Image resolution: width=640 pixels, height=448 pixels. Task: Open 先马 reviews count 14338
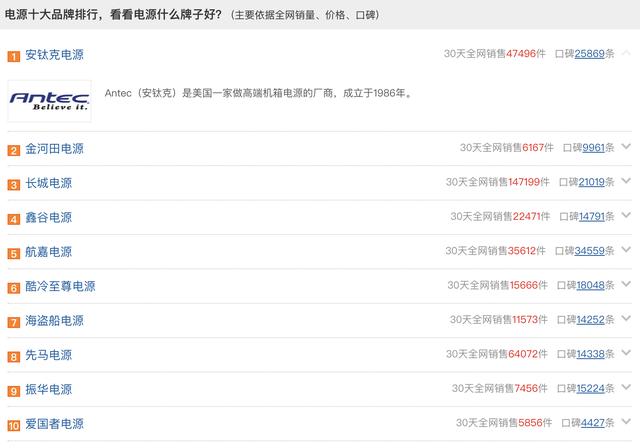590,354
